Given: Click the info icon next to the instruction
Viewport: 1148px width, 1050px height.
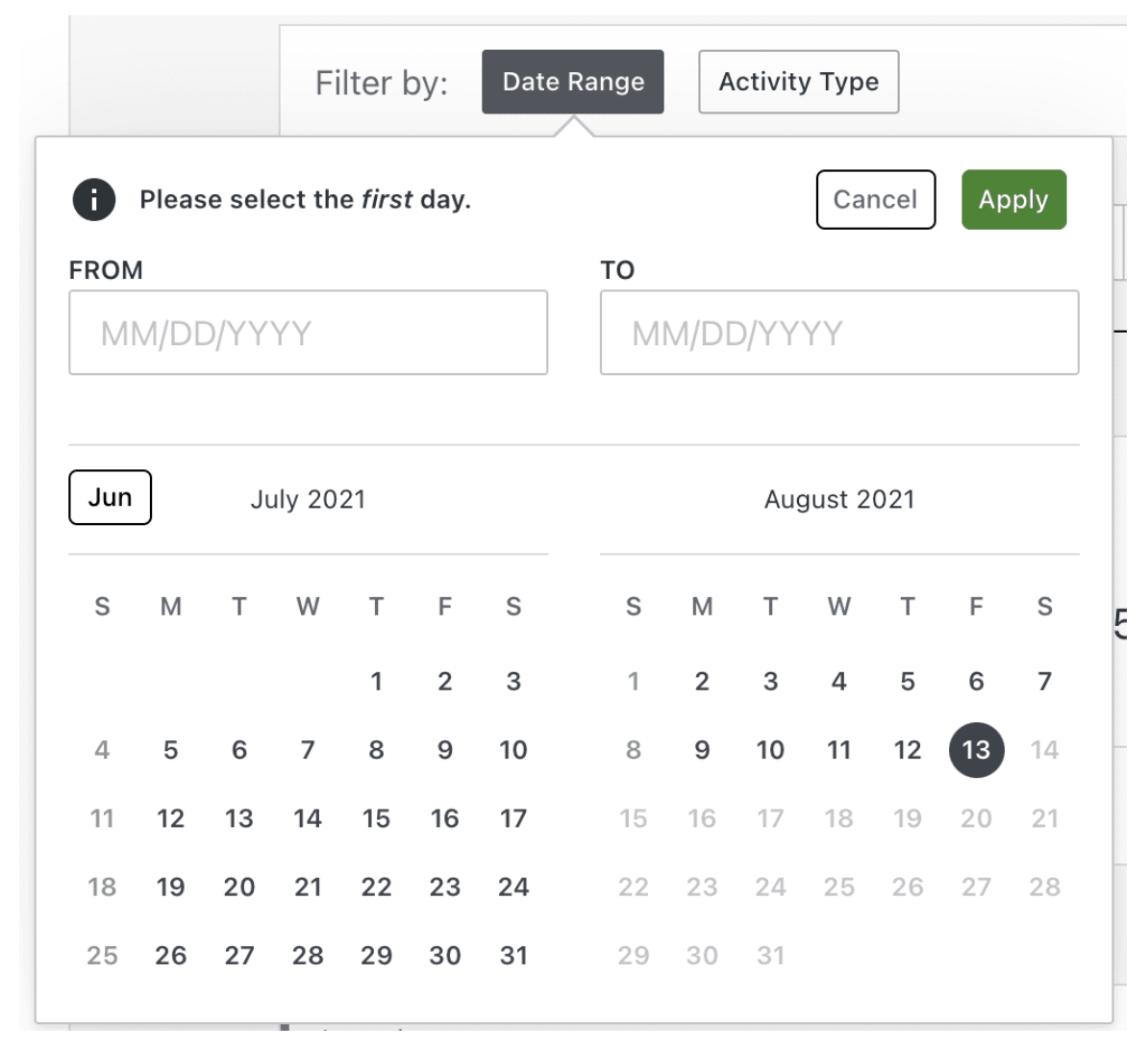Looking at the screenshot, I should (94, 199).
